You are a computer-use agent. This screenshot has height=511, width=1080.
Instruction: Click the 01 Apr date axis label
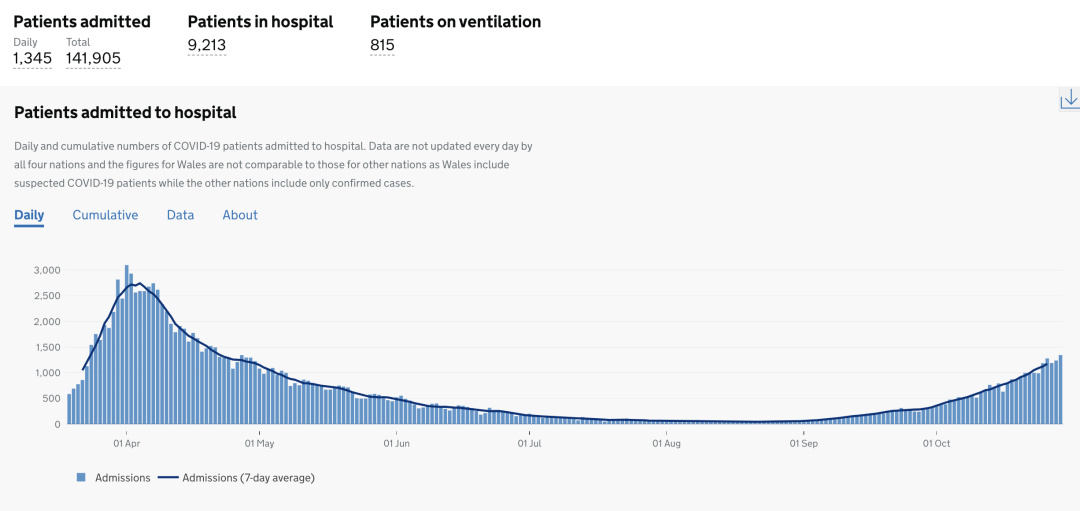pyautogui.click(x=126, y=442)
